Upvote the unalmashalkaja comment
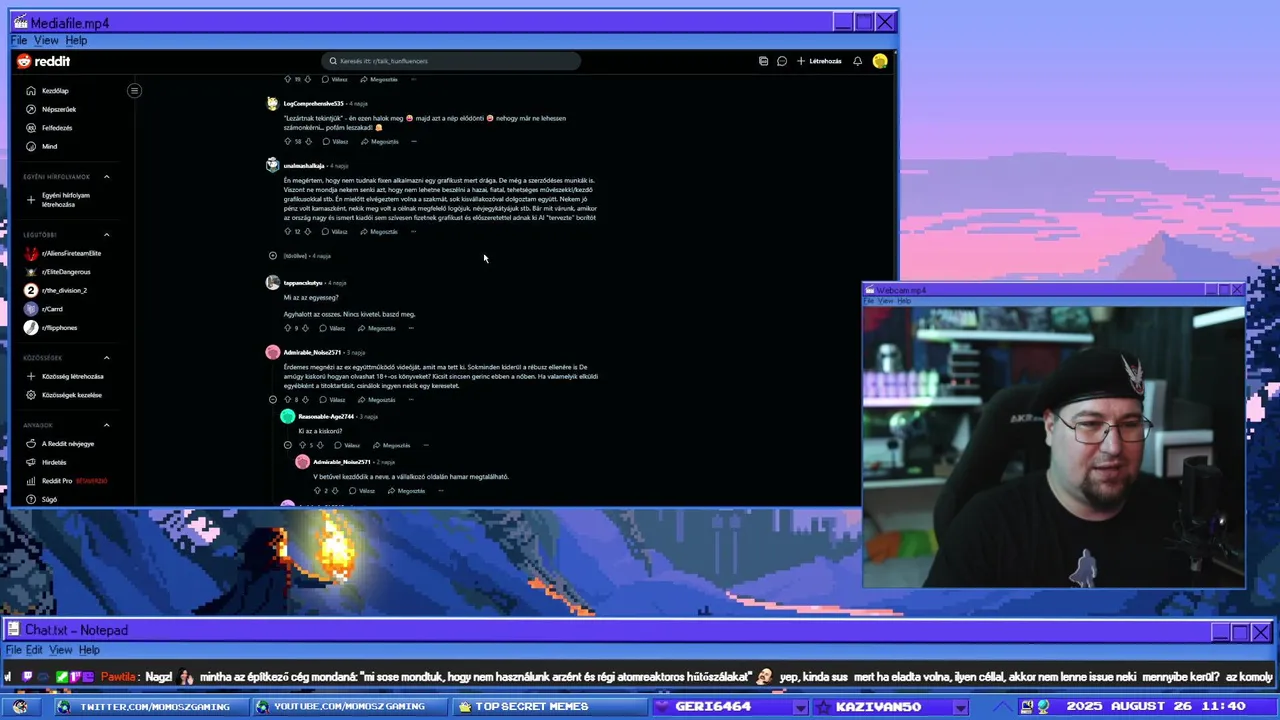This screenshot has width=1280, height=720. [x=287, y=231]
